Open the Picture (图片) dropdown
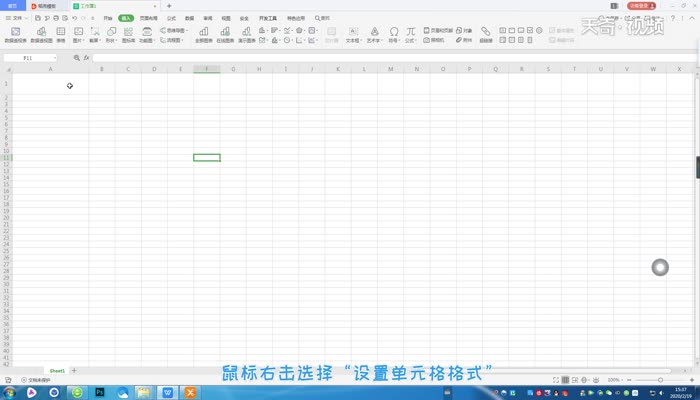This screenshot has height=400, width=700. [x=79, y=34]
